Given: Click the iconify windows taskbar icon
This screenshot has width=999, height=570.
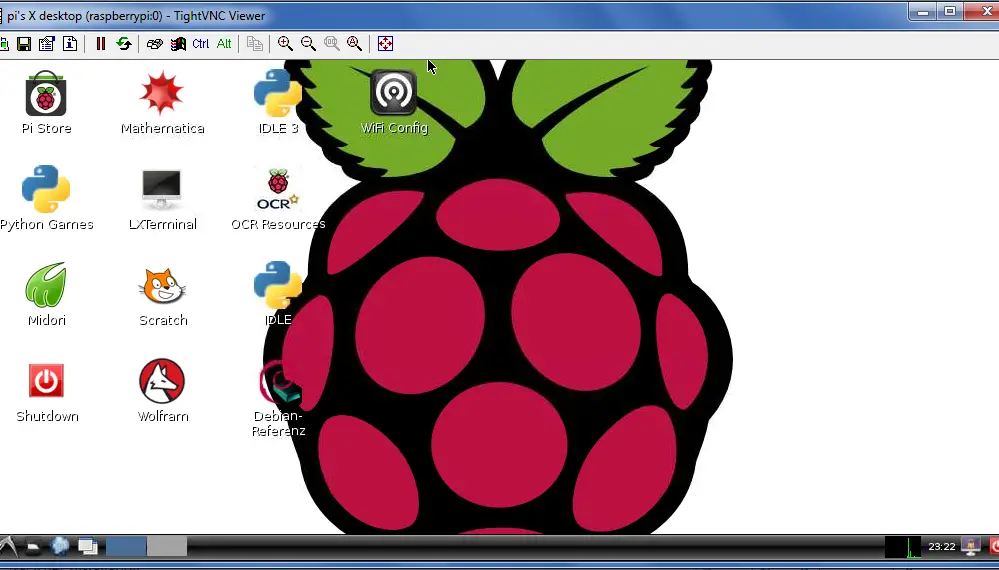Looking at the screenshot, I should [x=87, y=546].
